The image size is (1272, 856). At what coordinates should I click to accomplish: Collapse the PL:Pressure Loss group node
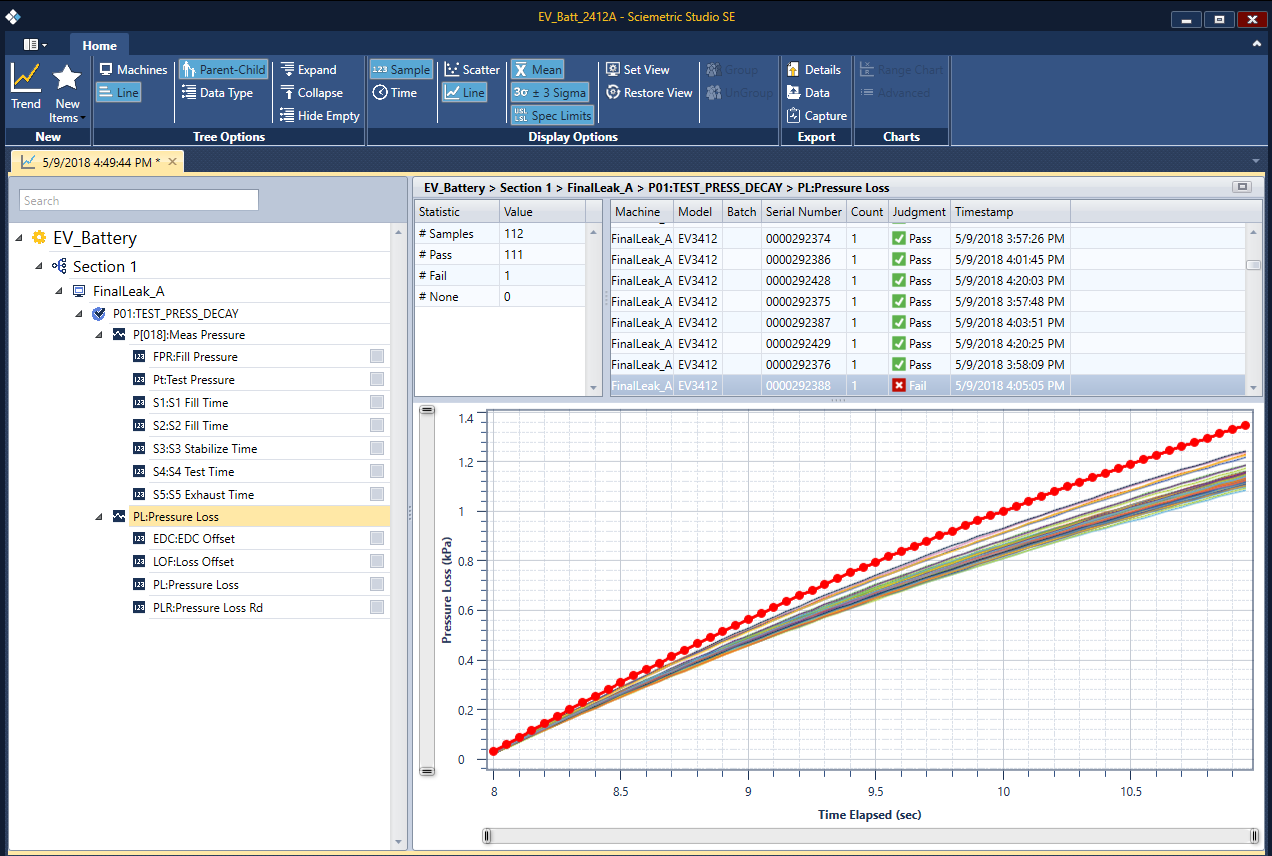(99, 517)
